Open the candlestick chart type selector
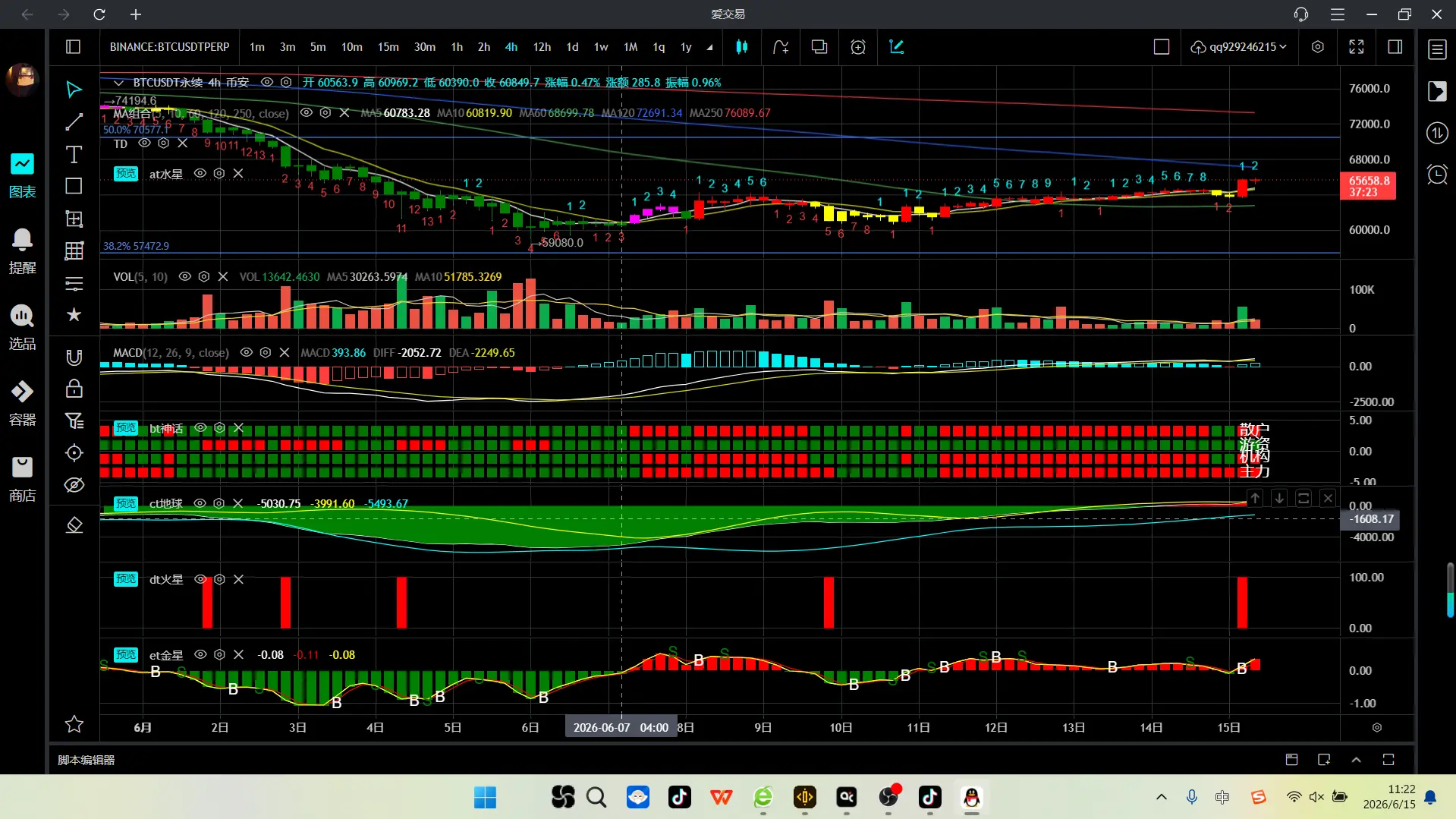Image resolution: width=1456 pixels, height=819 pixels. [742, 47]
